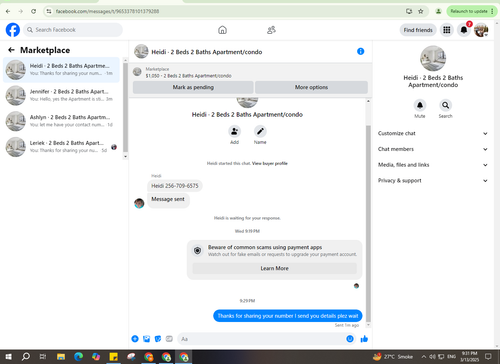Bookmark this page with the star icon

coord(421,11)
